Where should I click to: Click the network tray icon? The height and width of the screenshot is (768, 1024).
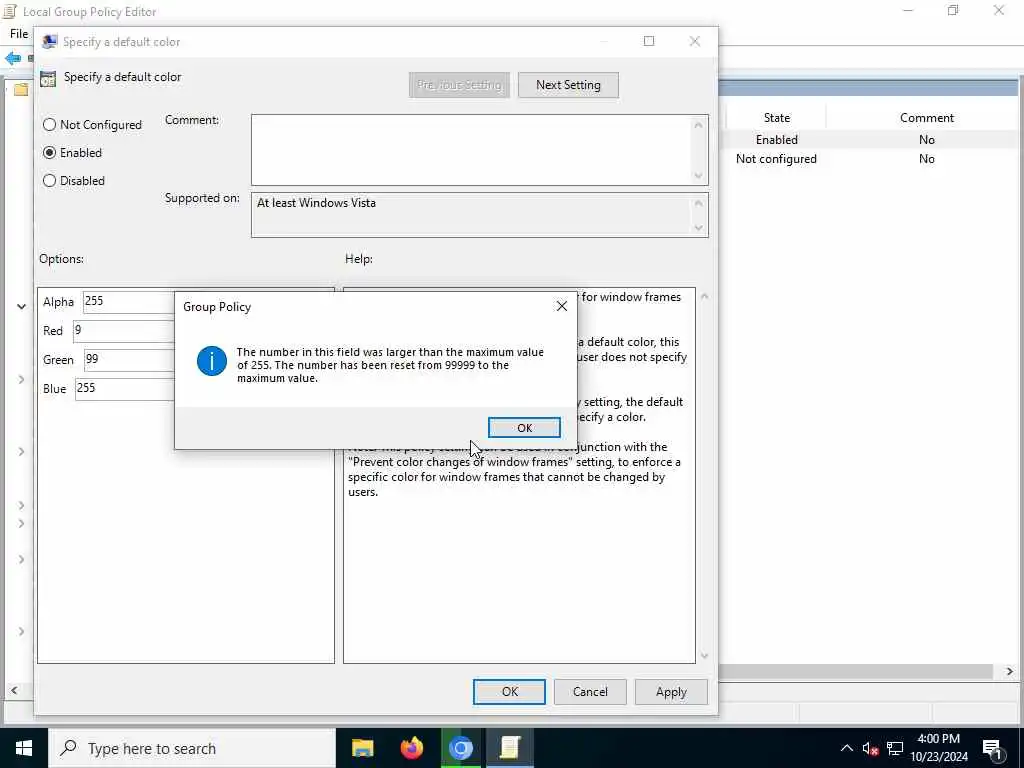[x=895, y=749]
